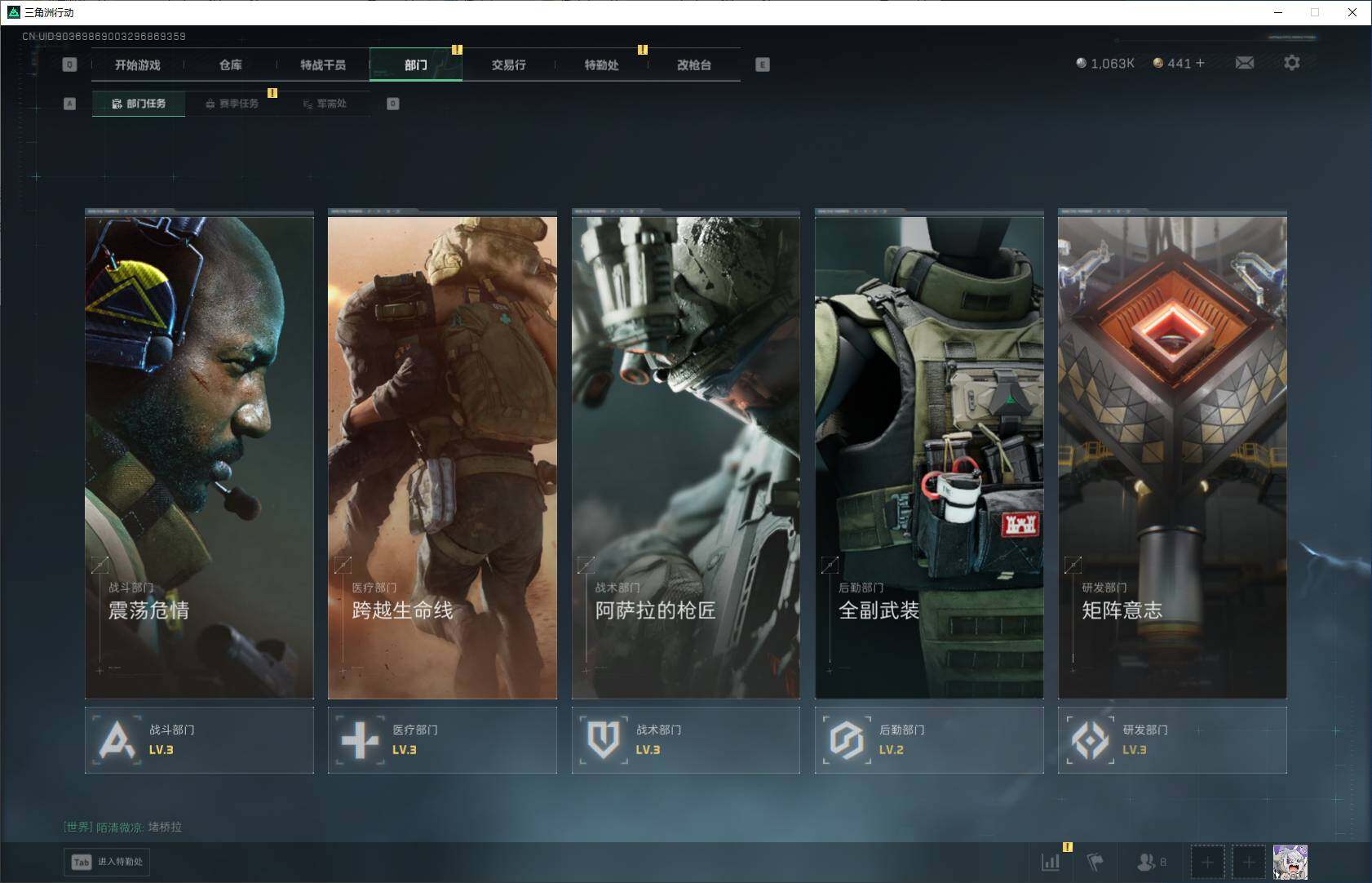Select the 军需处 sub-tab
This screenshot has width=1372, height=883.
[x=325, y=104]
